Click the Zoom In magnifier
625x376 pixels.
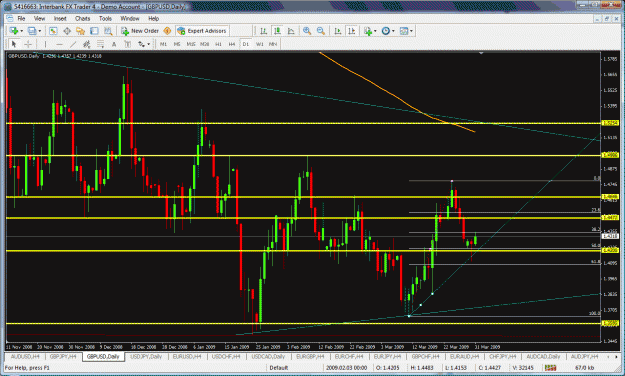[x=307, y=31]
